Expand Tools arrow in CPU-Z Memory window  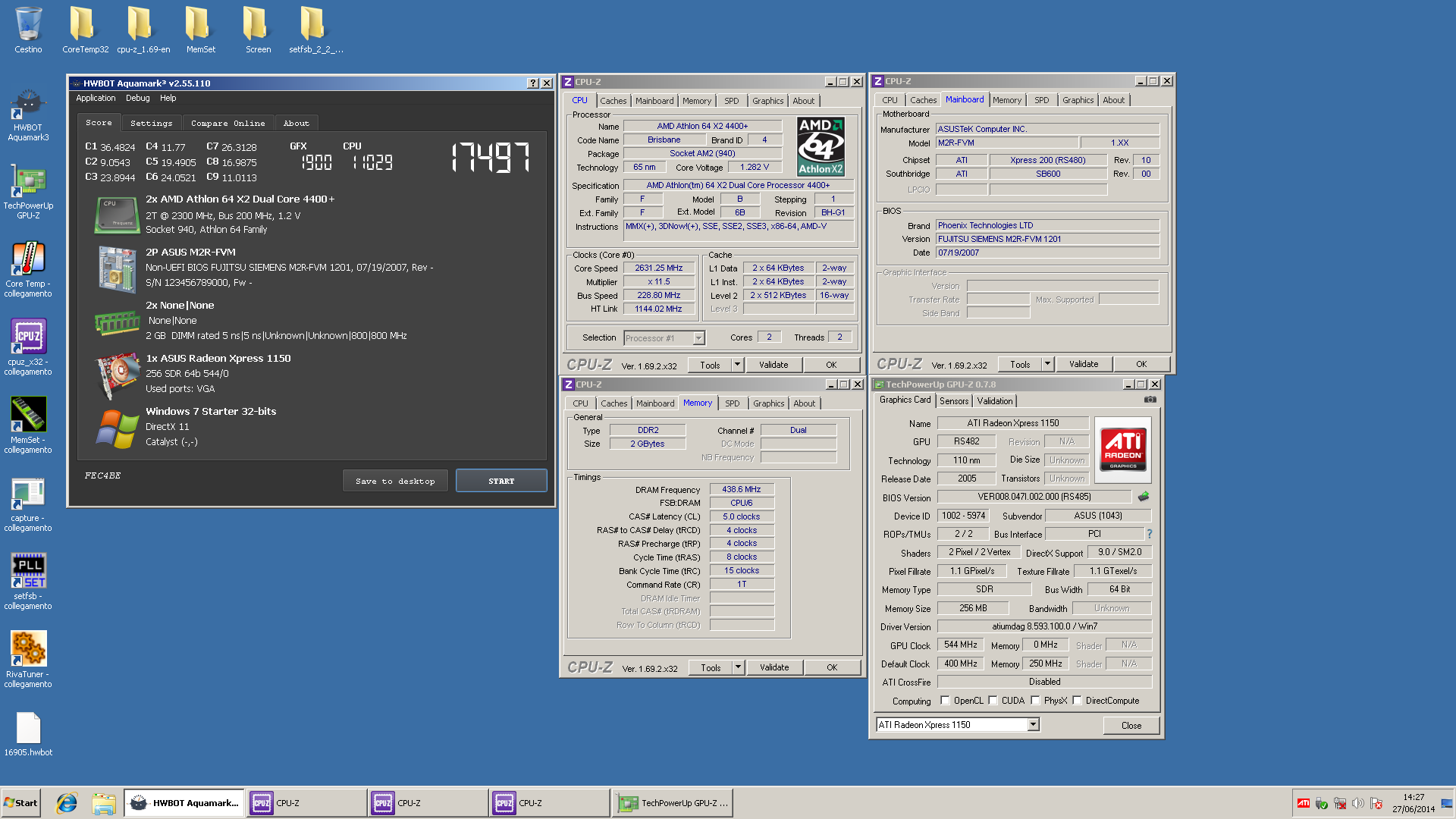coord(738,667)
